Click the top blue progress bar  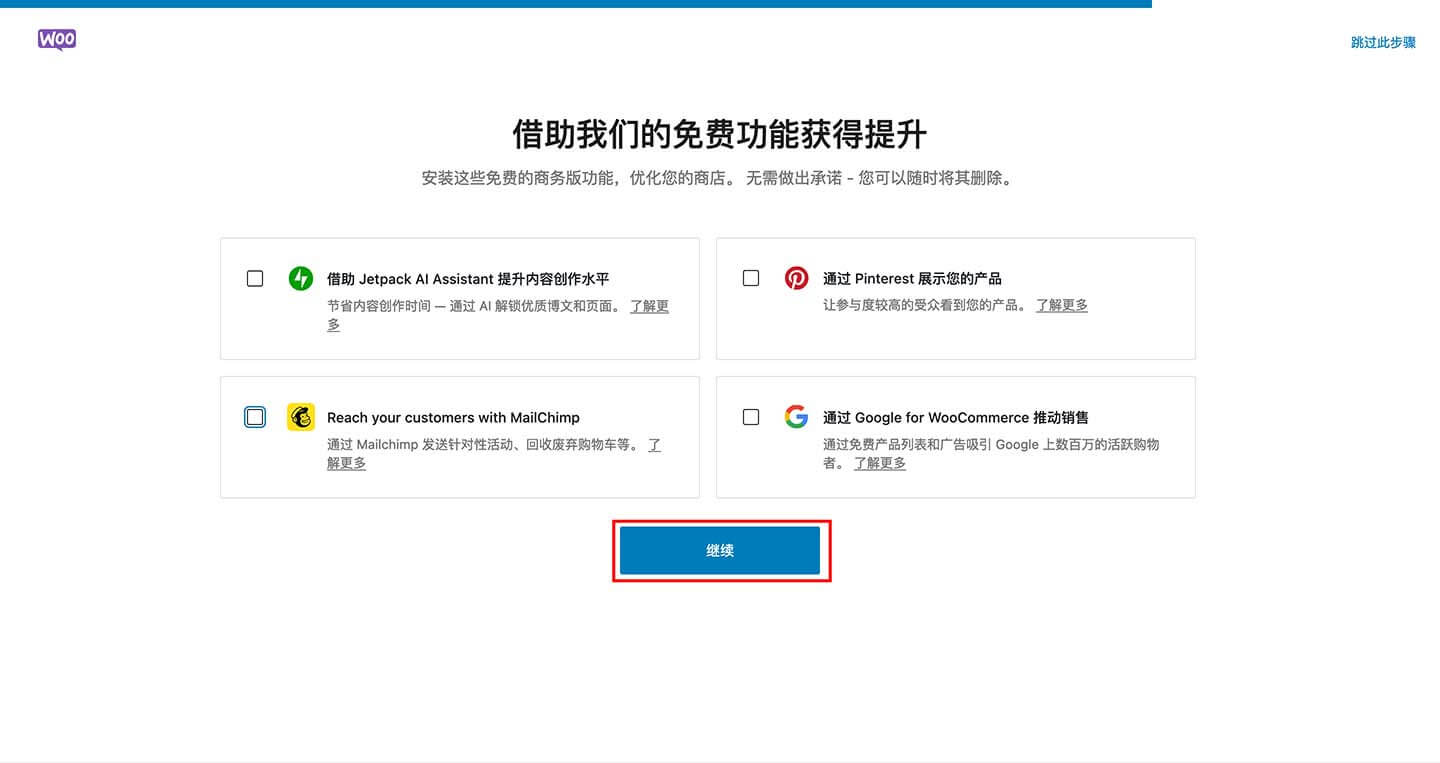click(x=576, y=4)
